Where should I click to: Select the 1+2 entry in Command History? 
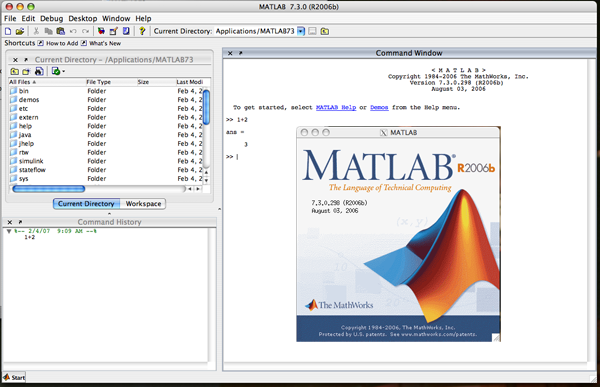29,237
